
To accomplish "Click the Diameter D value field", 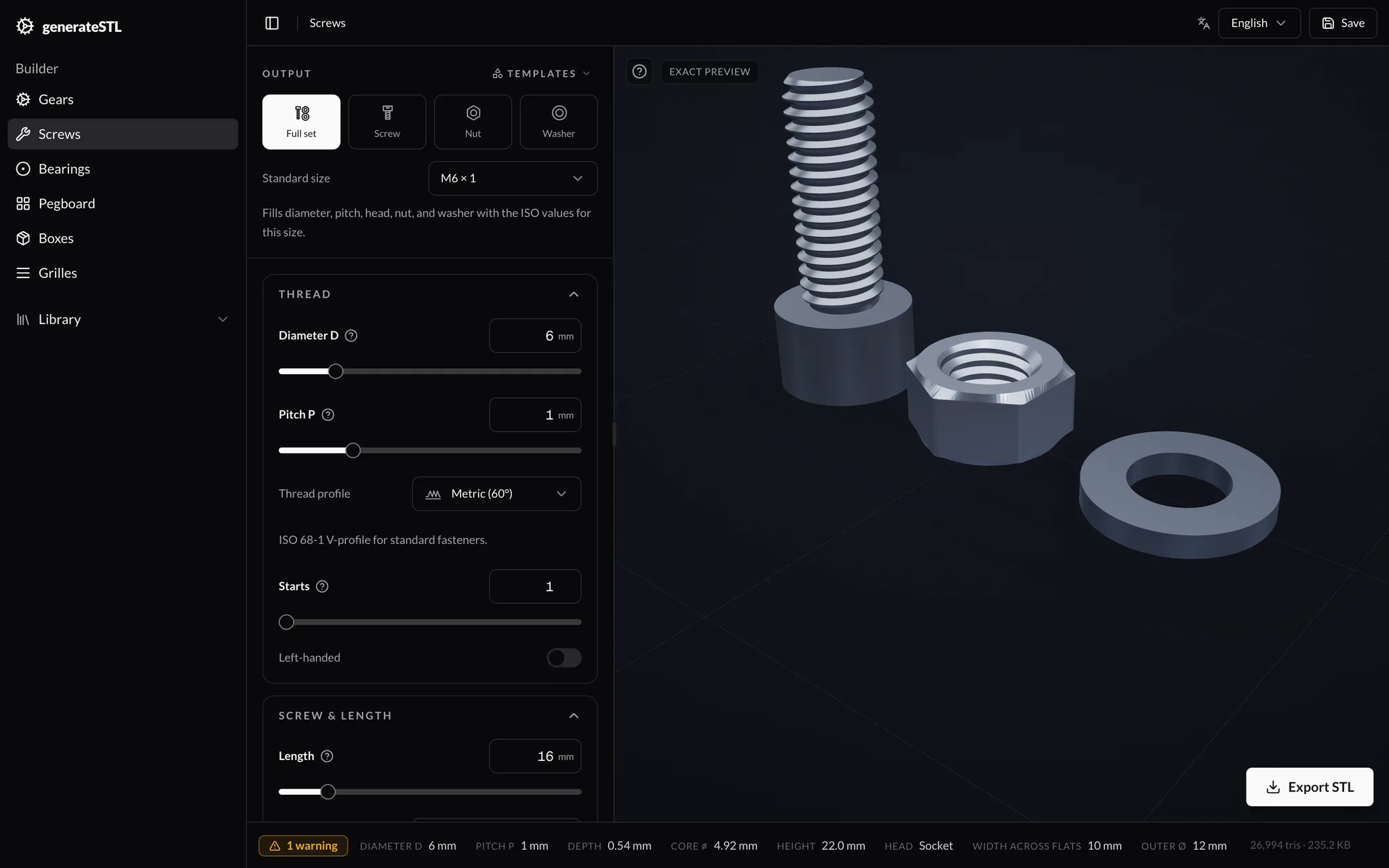I will coord(535,336).
